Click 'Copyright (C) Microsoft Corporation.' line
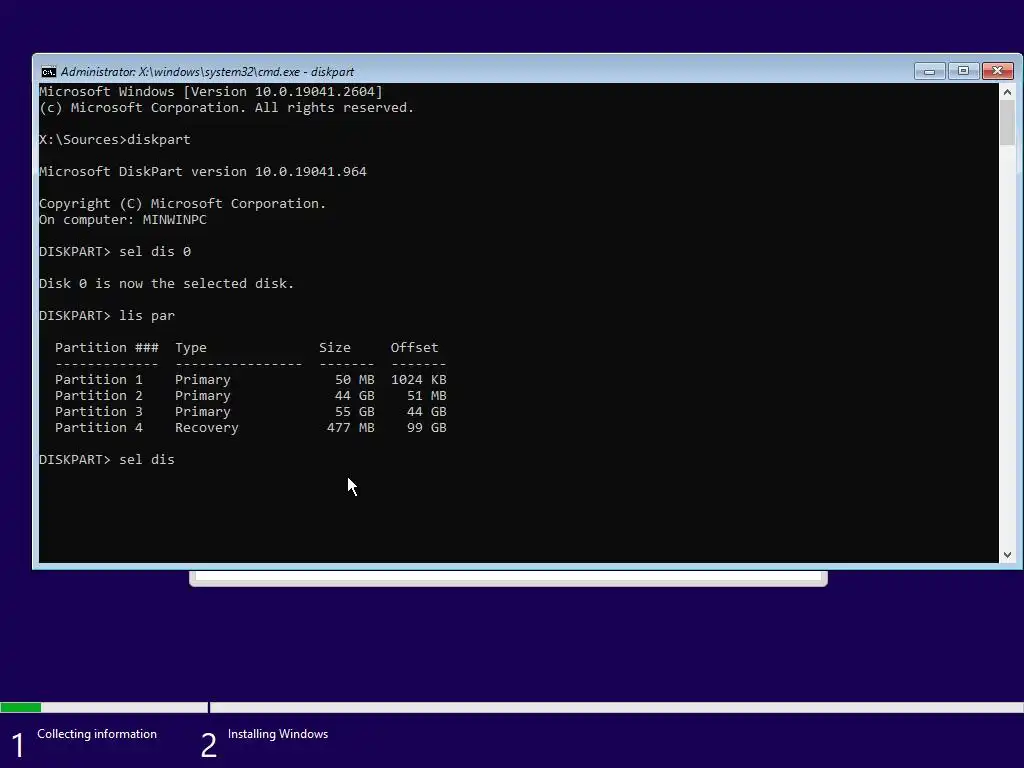Viewport: 1024px width, 768px height. 182,204
